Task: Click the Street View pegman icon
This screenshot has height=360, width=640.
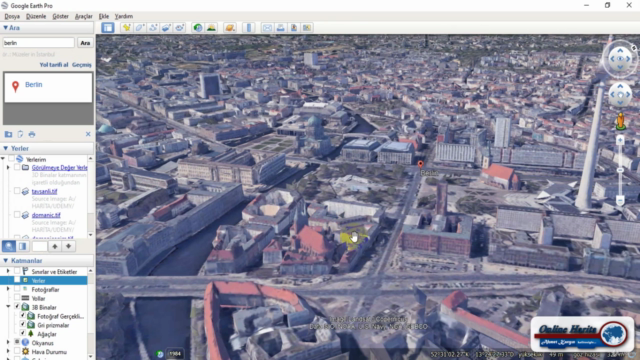Action: click(620, 121)
